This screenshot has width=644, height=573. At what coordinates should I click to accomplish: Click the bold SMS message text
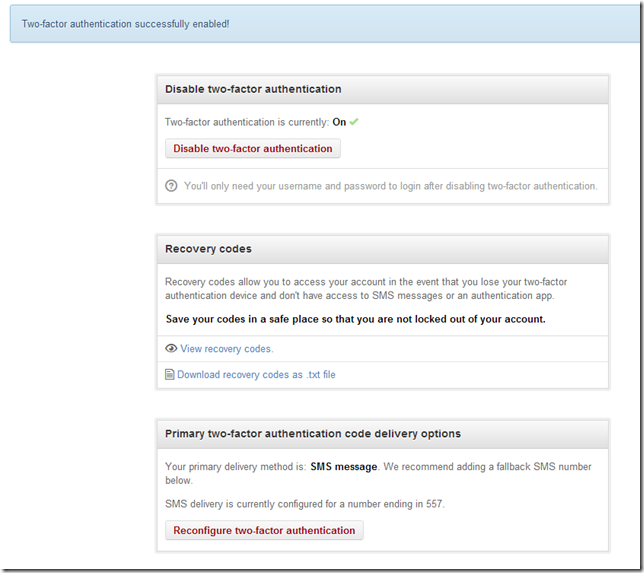344,467
